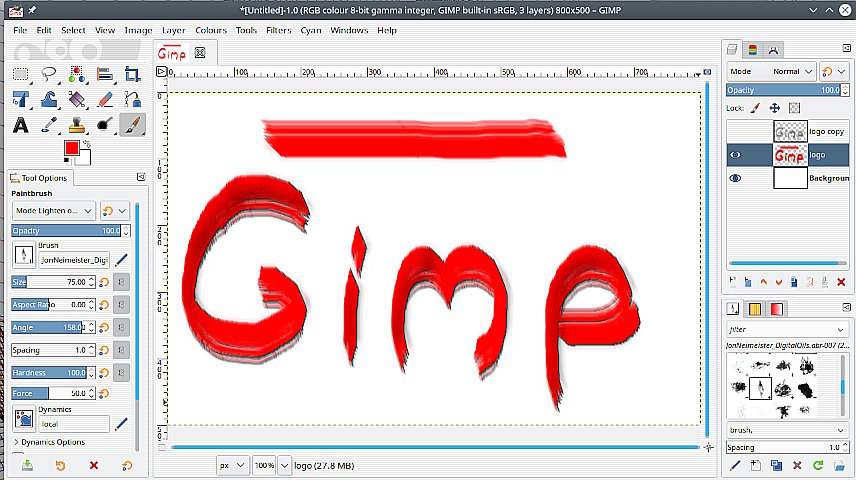Hide the Background layer
856x480 pixels.
pos(735,178)
